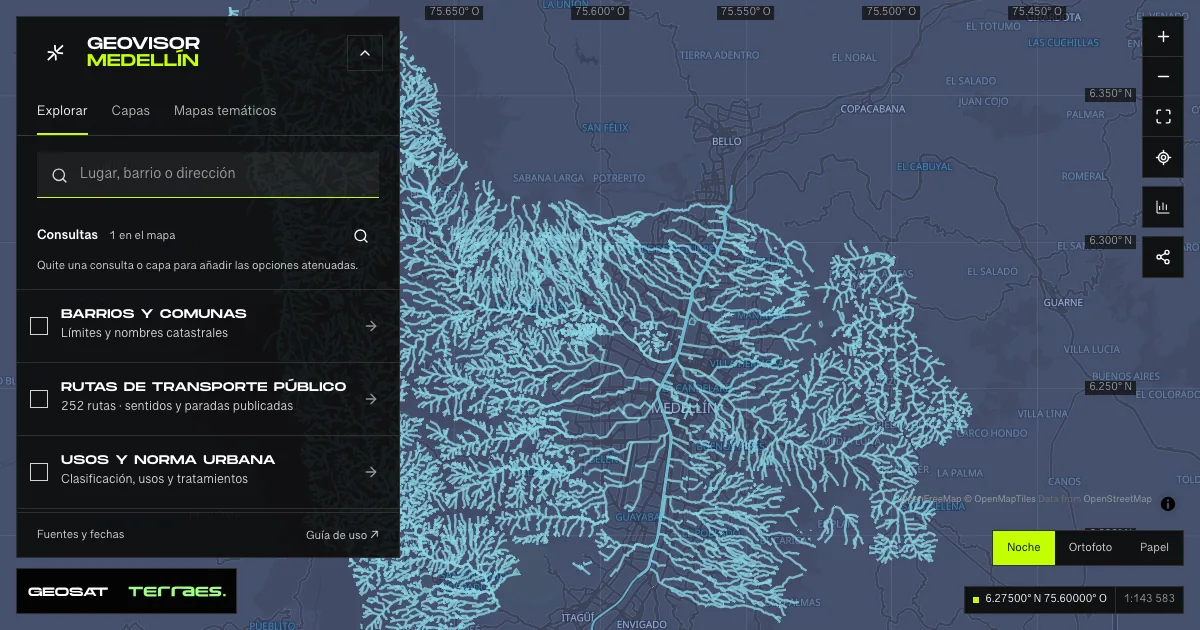This screenshot has width=1200, height=630.
Task: Check the Rutas de Transporte Público checkbox
Action: point(39,398)
